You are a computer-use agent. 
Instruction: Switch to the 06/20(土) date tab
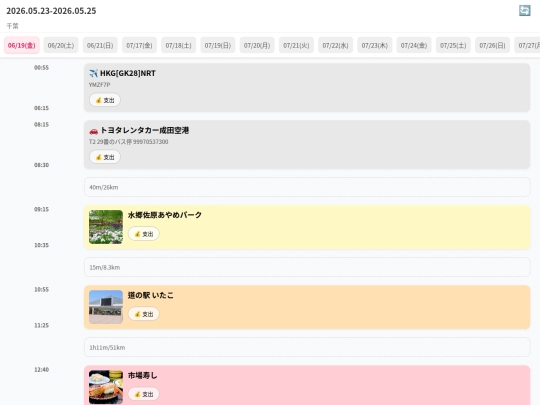tap(61, 45)
